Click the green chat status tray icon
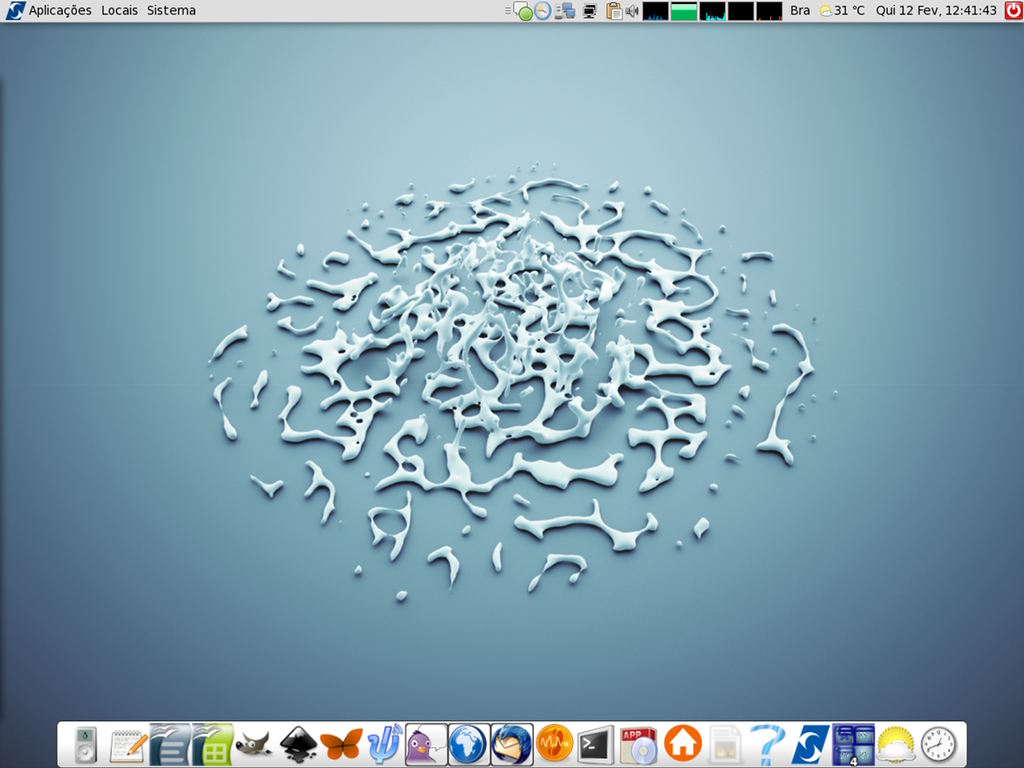Image resolution: width=1024 pixels, height=768 pixels. pyautogui.click(x=523, y=11)
